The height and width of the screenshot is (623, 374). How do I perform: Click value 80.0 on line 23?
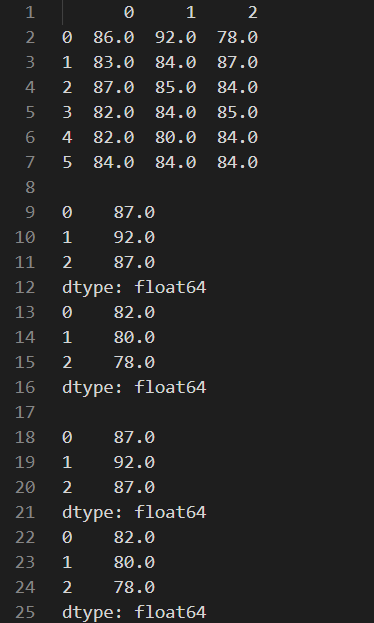(x=134, y=562)
